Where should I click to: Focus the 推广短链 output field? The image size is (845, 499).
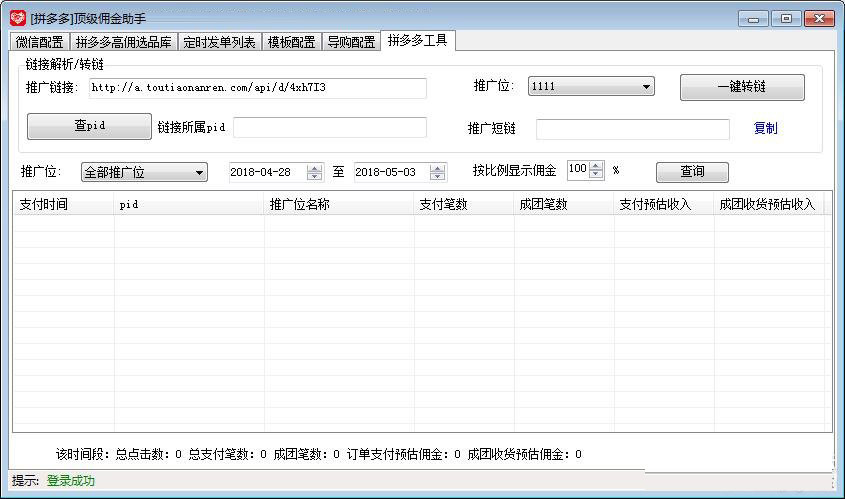(632, 129)
